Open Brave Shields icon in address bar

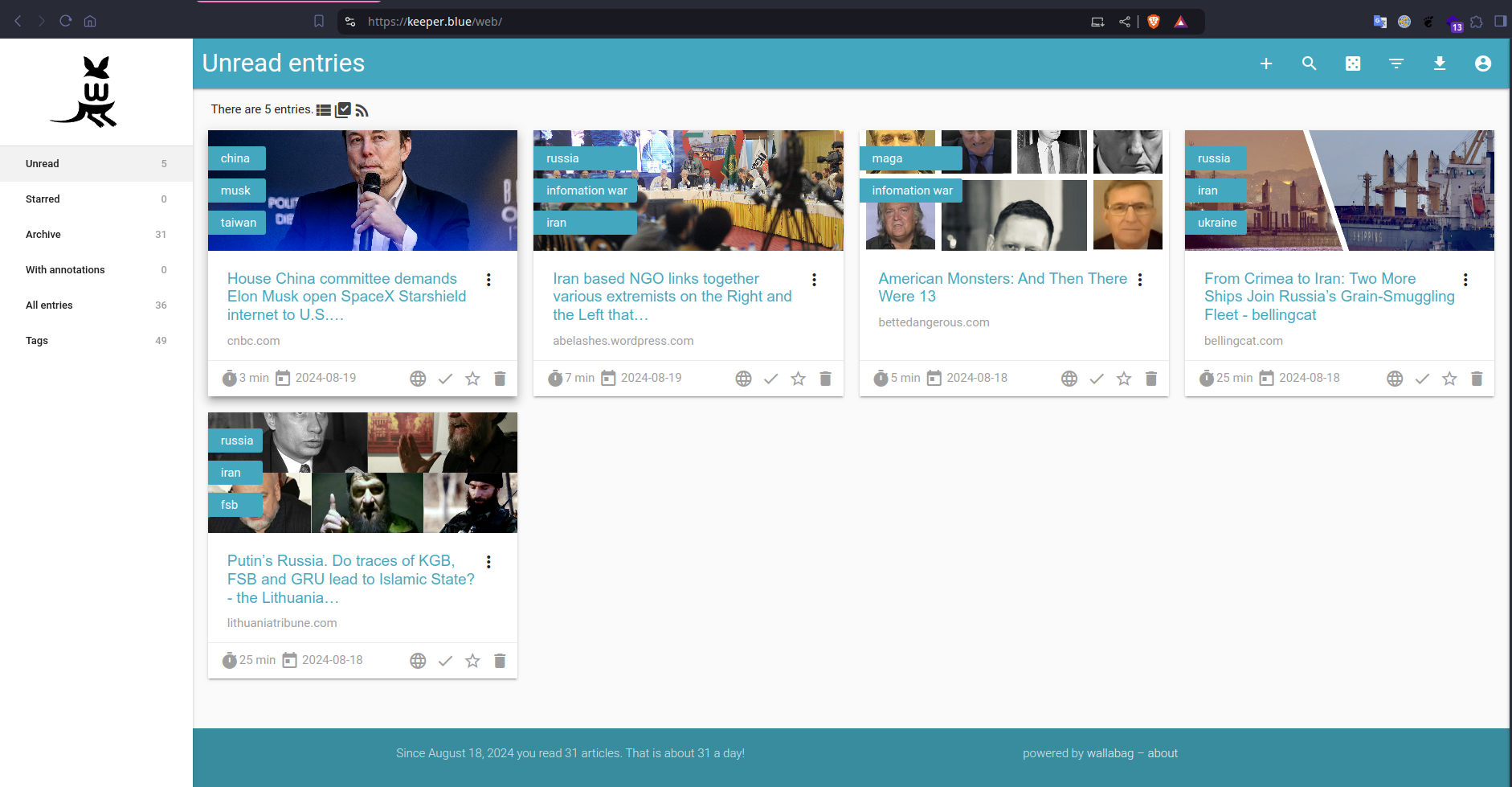pos(1154,22)
